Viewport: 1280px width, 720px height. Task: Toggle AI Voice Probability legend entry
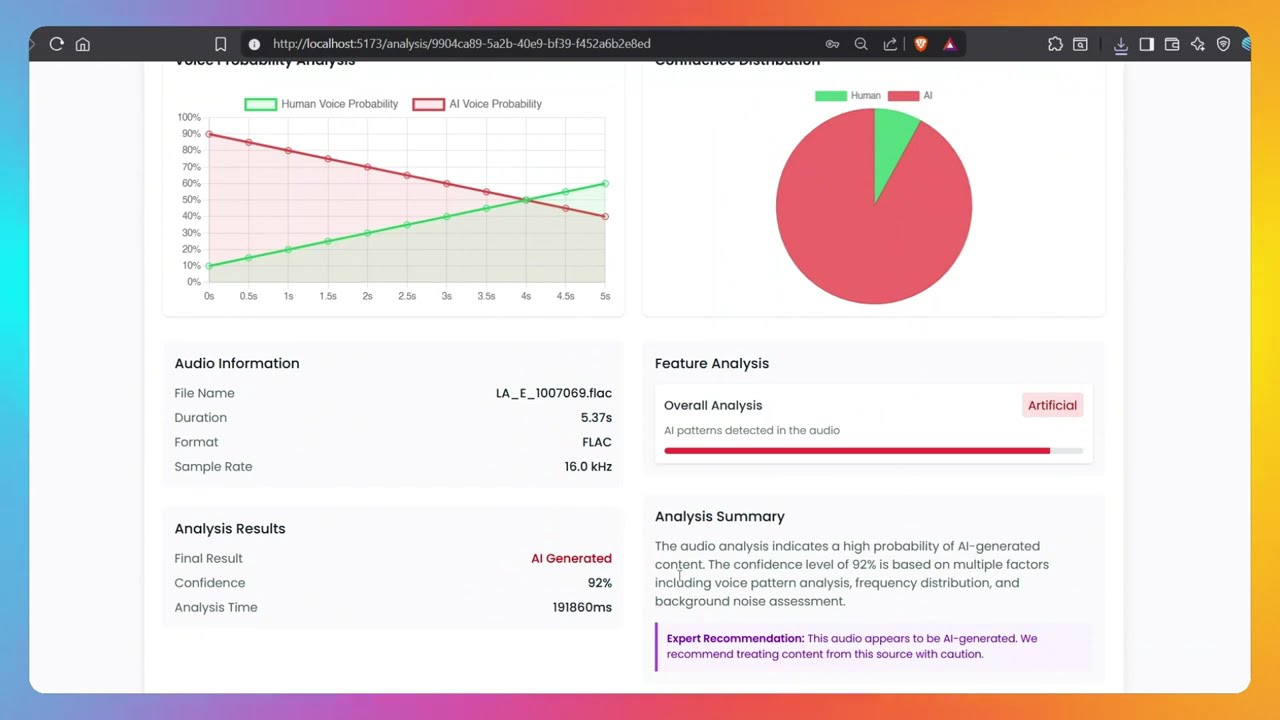[x=477, y=104]
